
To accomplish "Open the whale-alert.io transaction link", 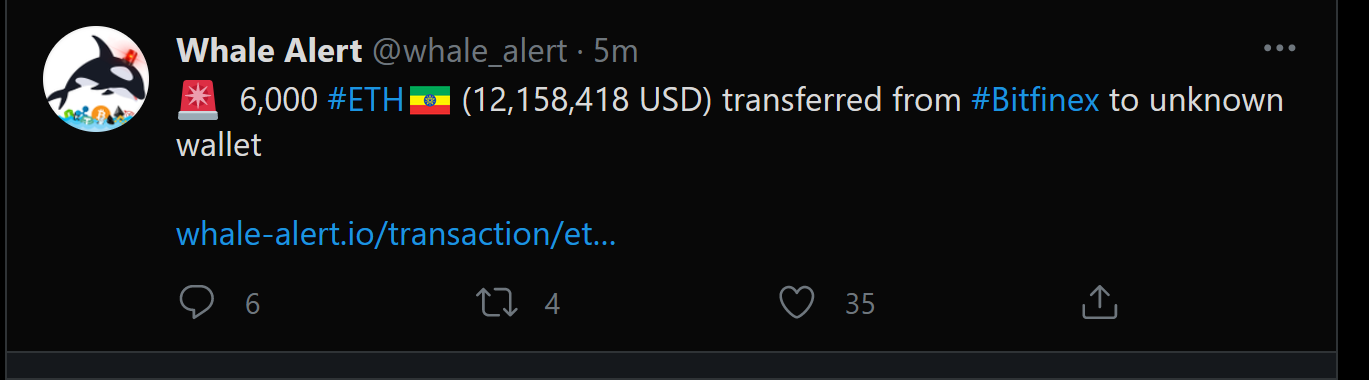I will point(396,234).
